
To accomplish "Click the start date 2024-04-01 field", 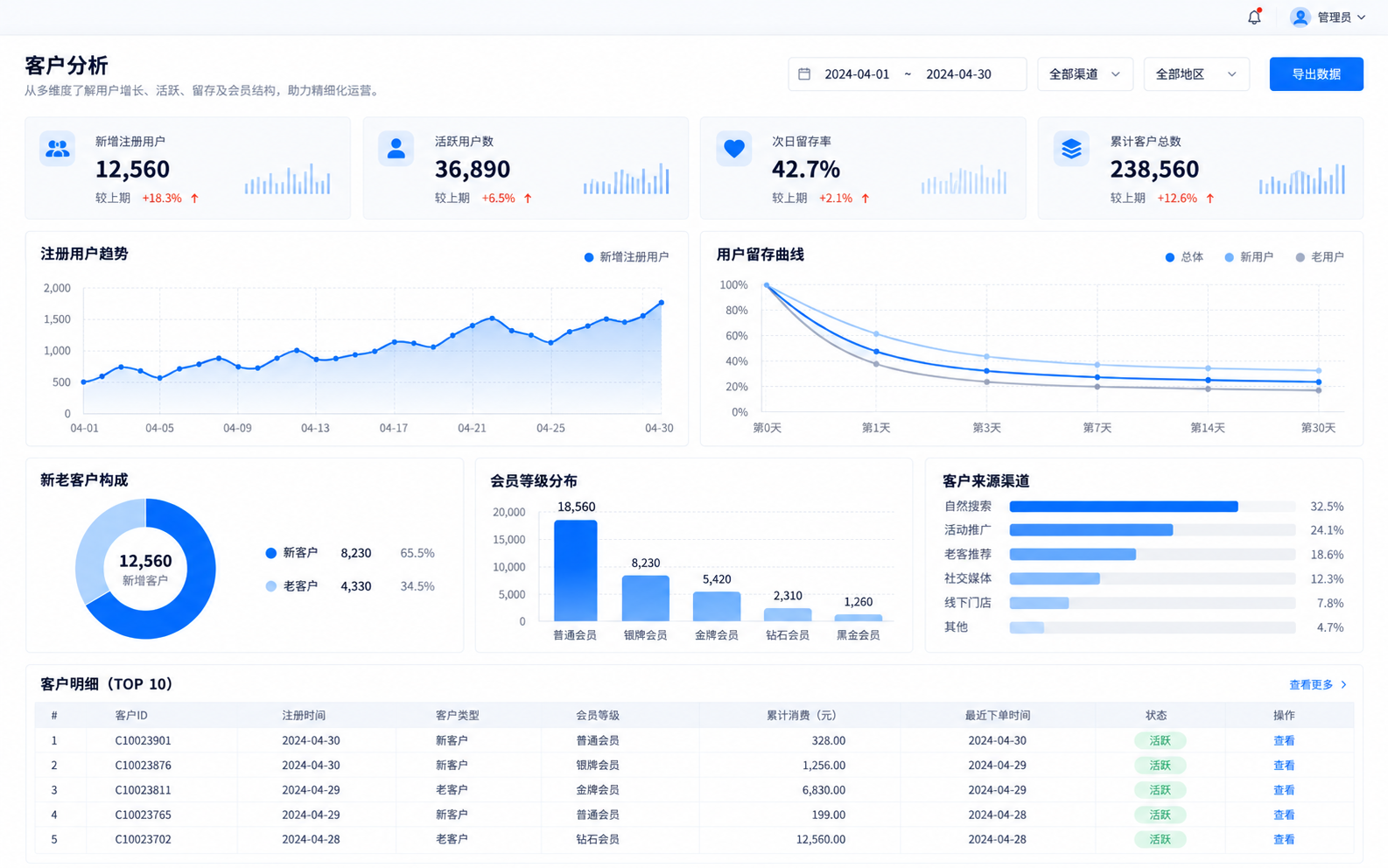I will tap(857, 74).
